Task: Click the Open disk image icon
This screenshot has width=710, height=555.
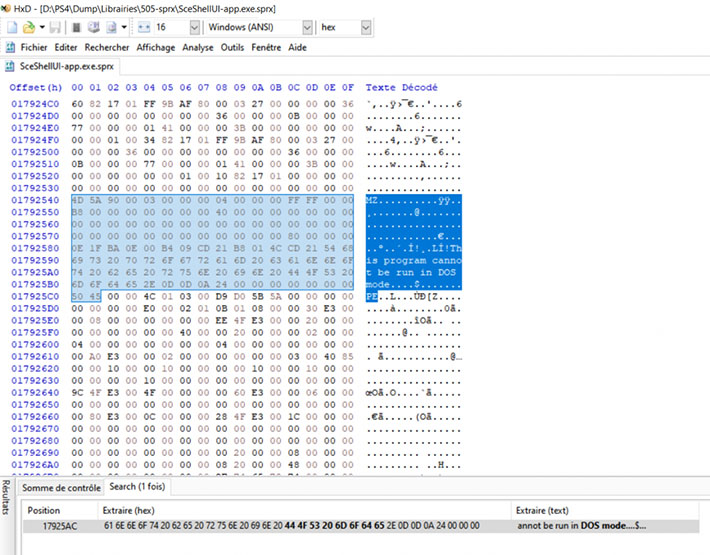Action: pos(111,28)
